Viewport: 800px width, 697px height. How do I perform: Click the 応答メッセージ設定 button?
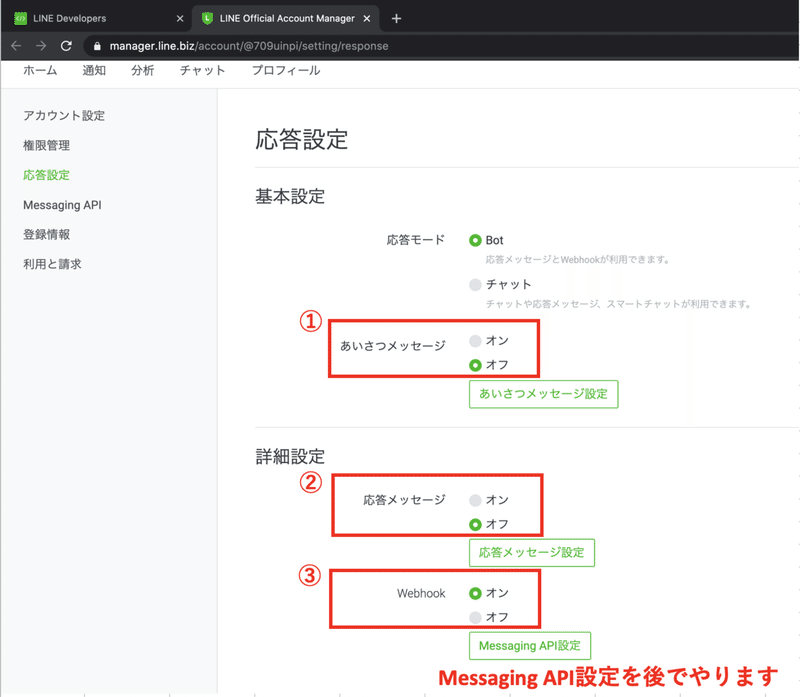(532, 552)
